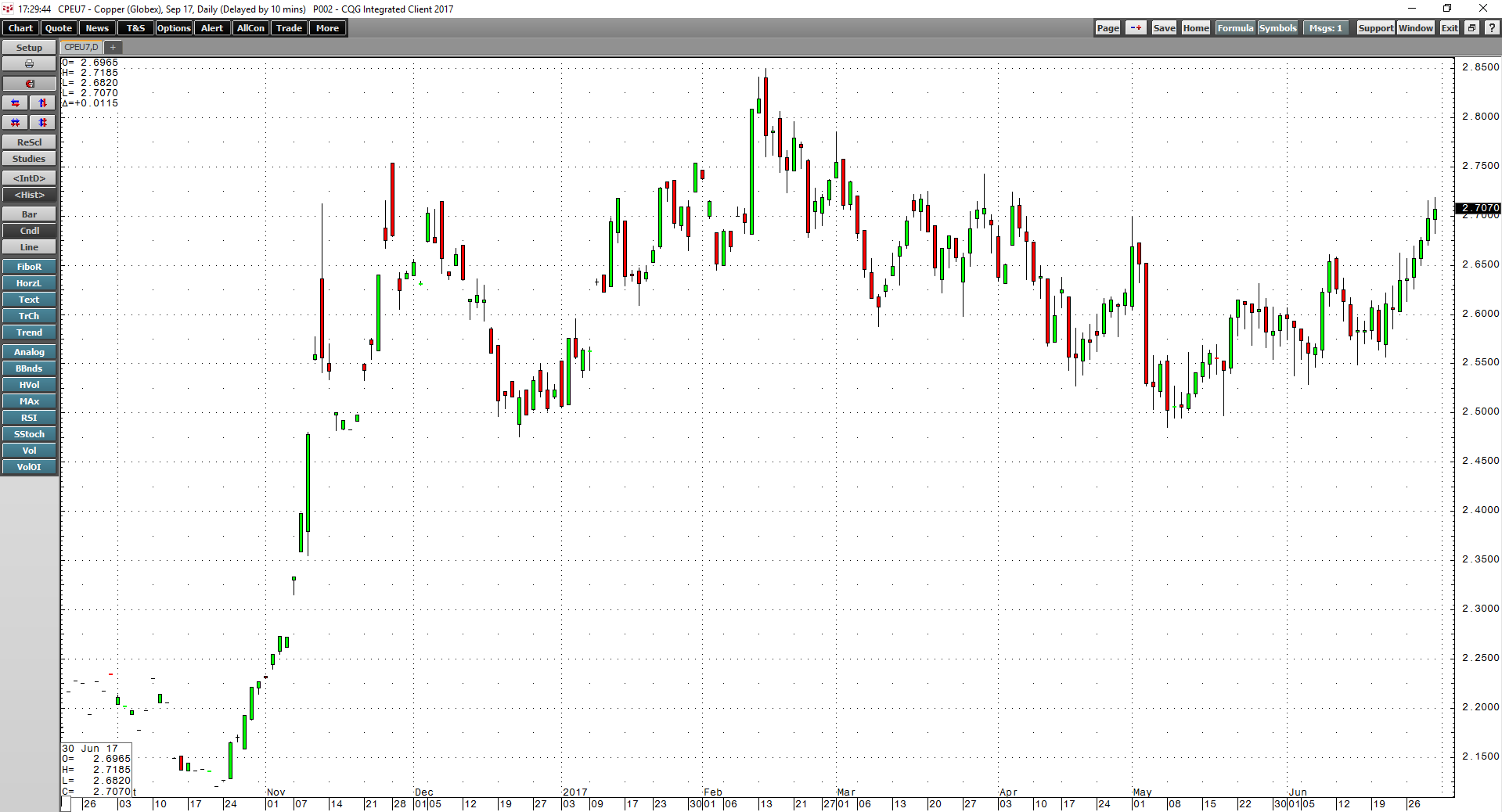Open the T&S menu
The image size is (1502, 812).
(x=135, y=28)
